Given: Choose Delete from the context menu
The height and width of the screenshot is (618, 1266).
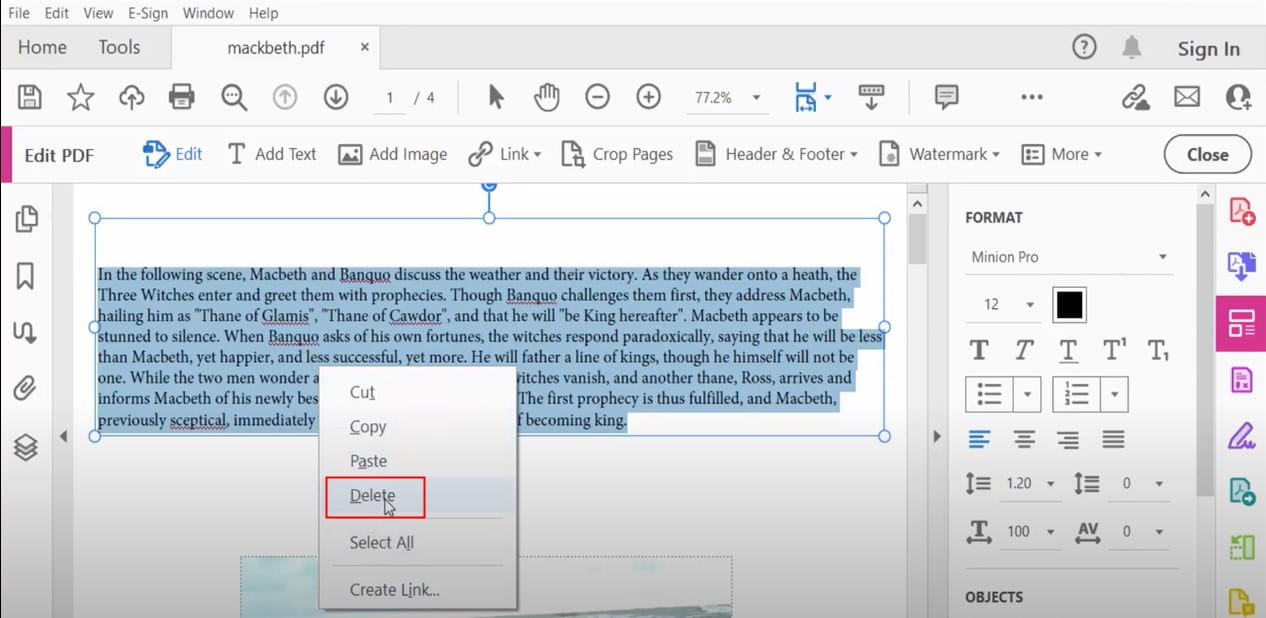Looking at the screenshot, I should pyautogui.click(x=373, y=496).
